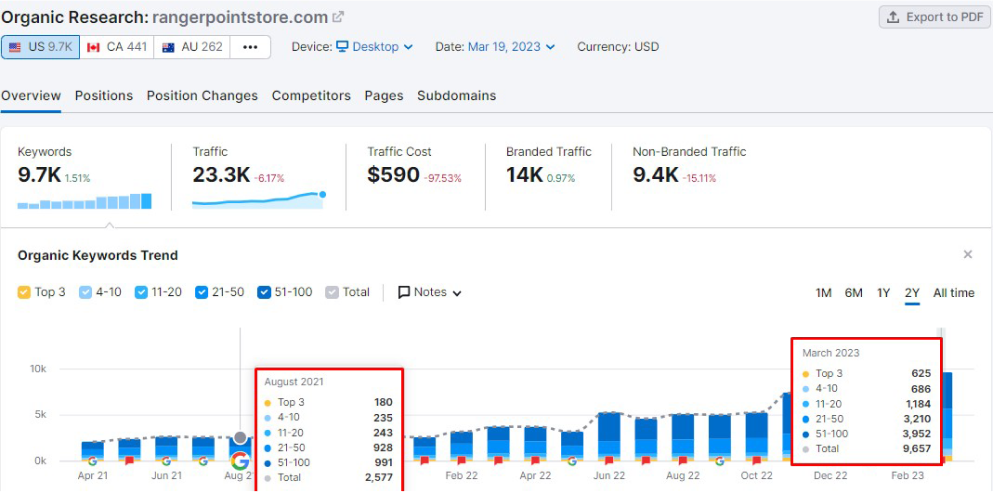Open the Position Changes tab
Image resolution: width=993 pixels, height=492 pixels.
pyautogui.click(x=202, y=96)
